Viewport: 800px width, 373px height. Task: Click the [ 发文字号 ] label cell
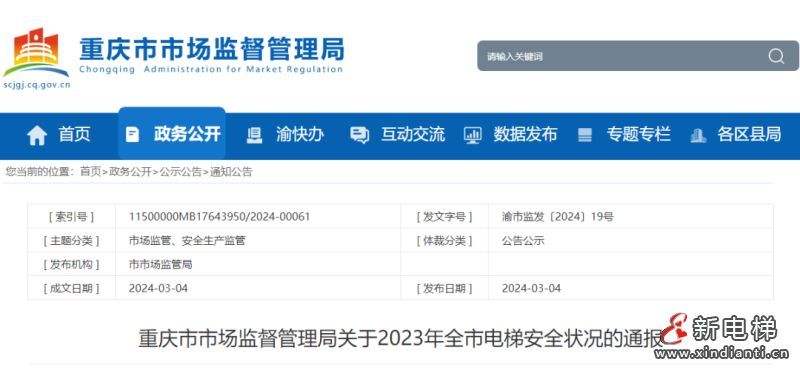click(x=444, y=217)
